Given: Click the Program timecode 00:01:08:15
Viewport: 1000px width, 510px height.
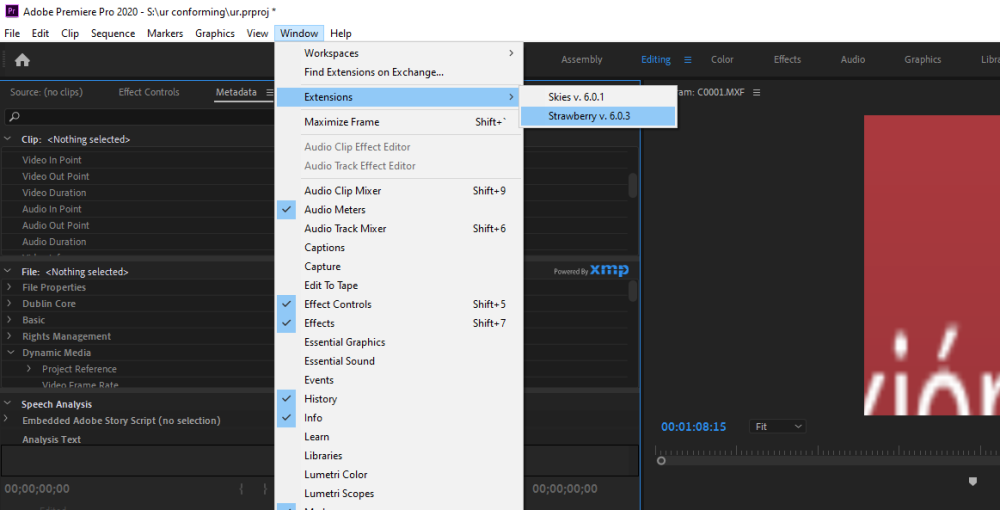Looking at the screenshot, I should pos(693,426).
